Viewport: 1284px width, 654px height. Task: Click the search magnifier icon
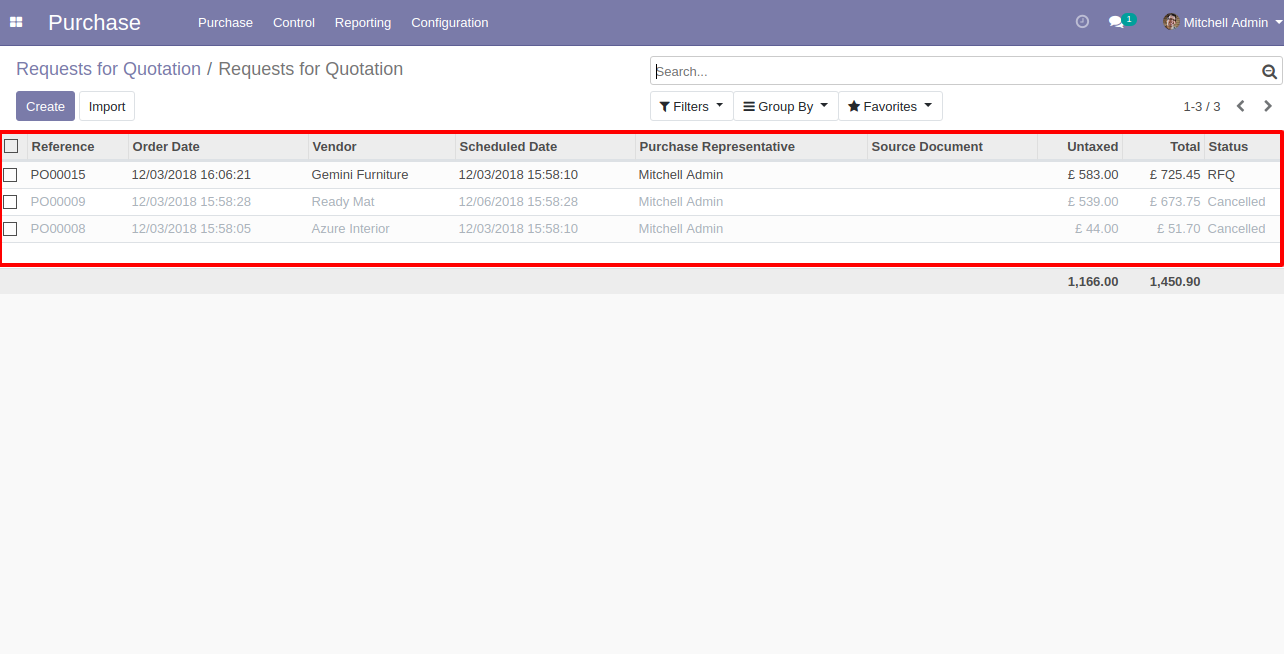1269,72
